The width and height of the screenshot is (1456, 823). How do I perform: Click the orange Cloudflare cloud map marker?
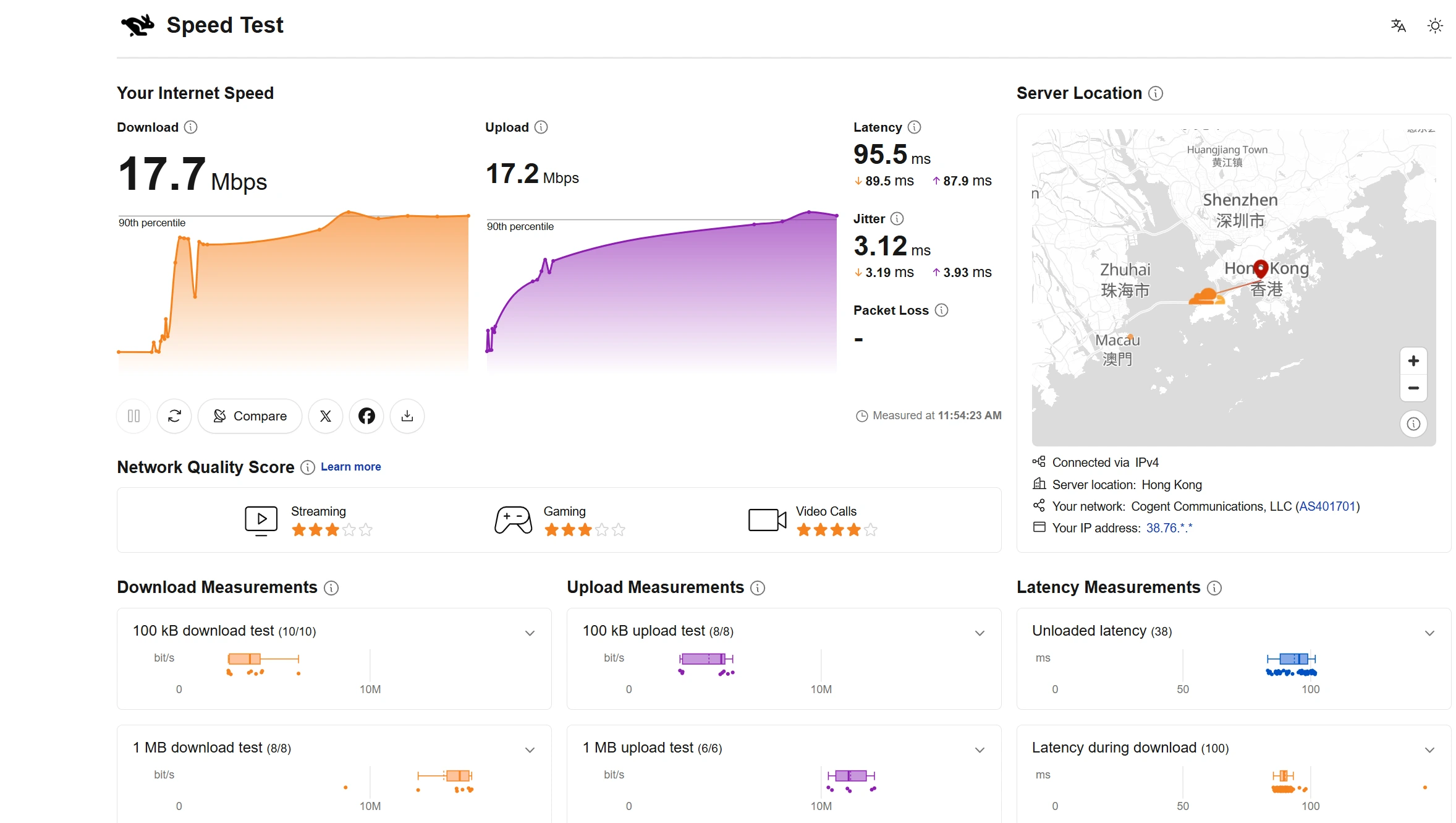click(1206, 297)
